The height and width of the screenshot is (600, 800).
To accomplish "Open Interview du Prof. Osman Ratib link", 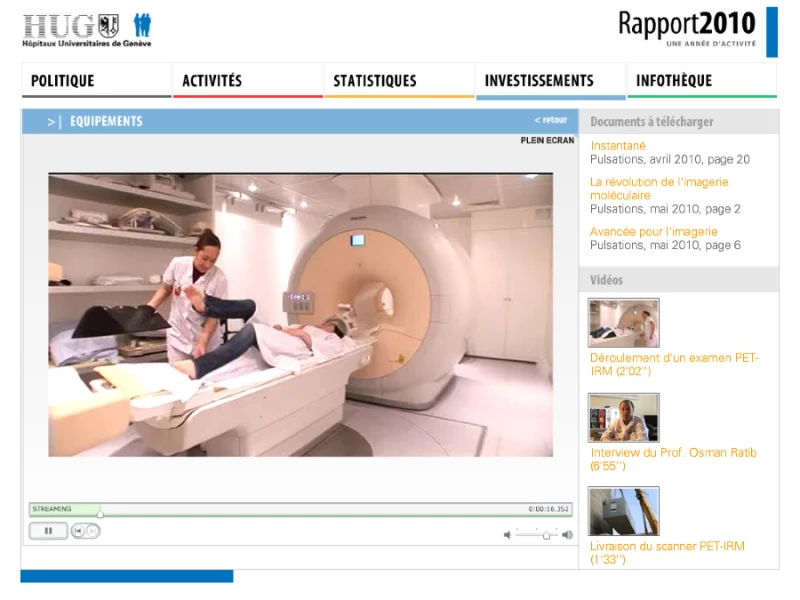I will click(673, 459).
